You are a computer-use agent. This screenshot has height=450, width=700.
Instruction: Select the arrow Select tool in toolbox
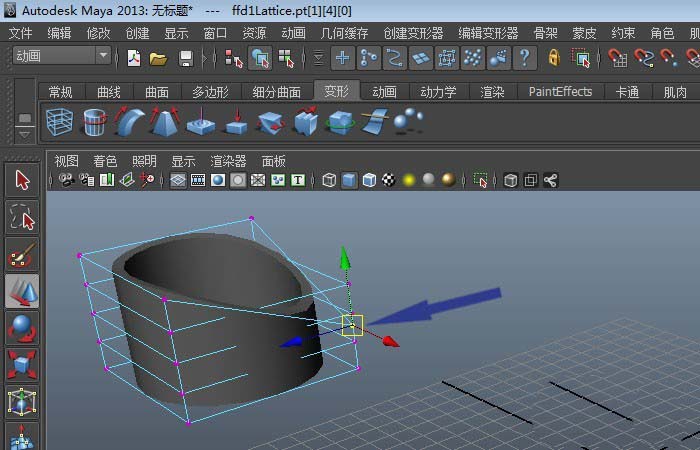[22, 180]
